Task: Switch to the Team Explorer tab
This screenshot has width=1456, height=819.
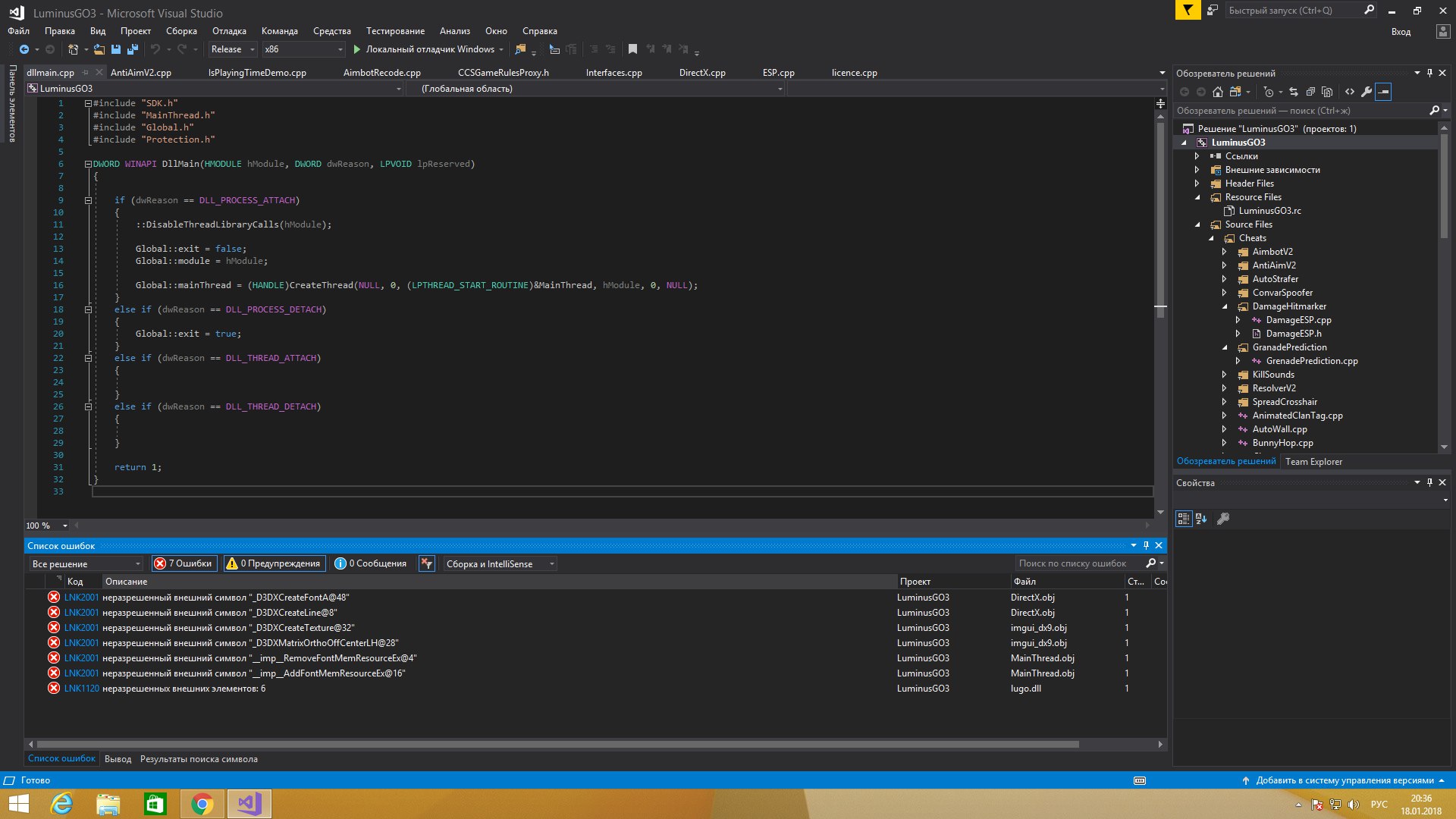Action: pyautogui.click(x=1313, y=461)
